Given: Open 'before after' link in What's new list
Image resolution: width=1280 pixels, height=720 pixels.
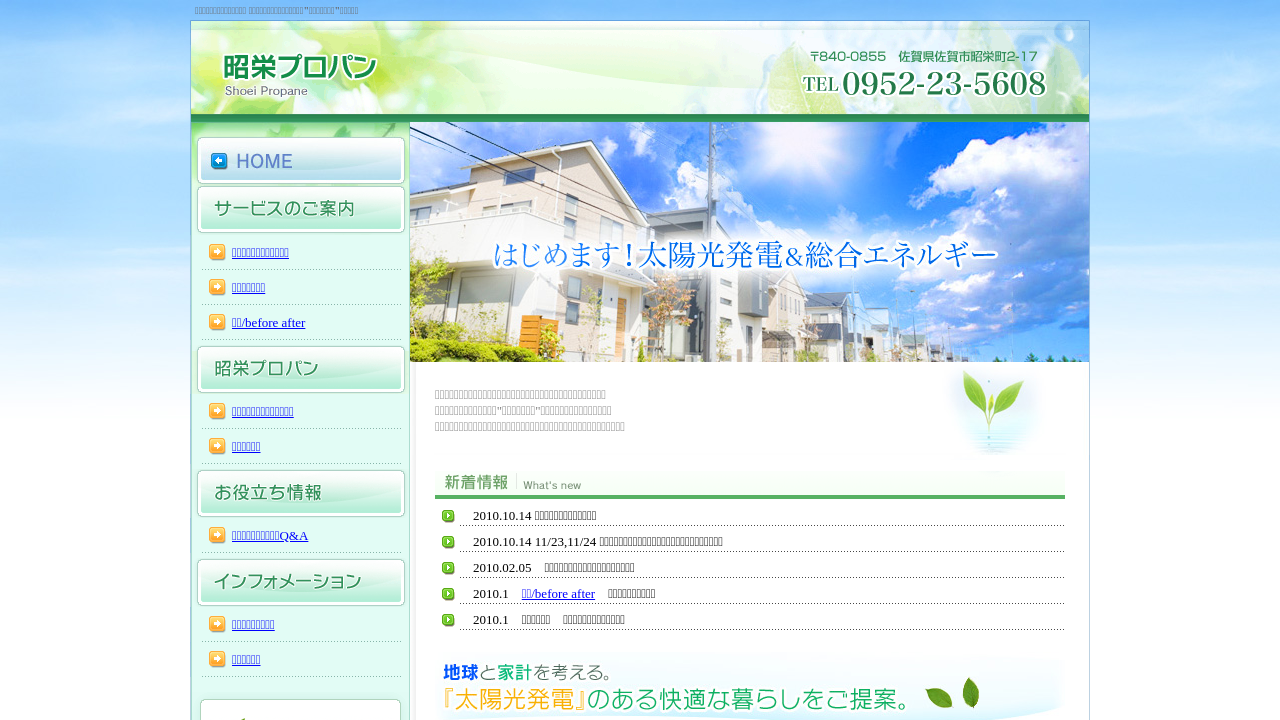Looking at the screenshot, I should click(x=558, y=594).
